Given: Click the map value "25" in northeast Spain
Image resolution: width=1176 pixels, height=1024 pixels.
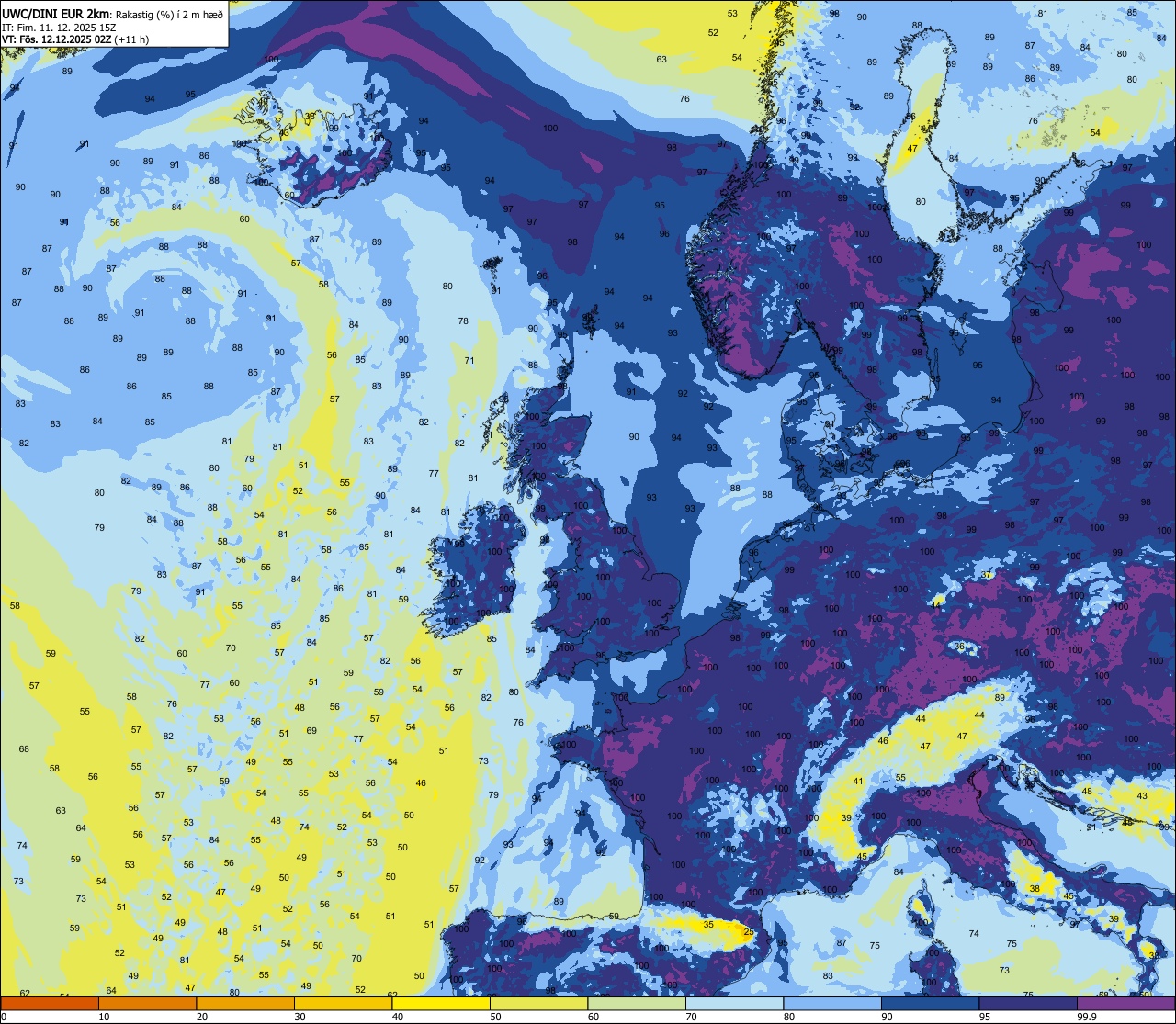Looking at the screenshot, I should click(x=749, y=933).
